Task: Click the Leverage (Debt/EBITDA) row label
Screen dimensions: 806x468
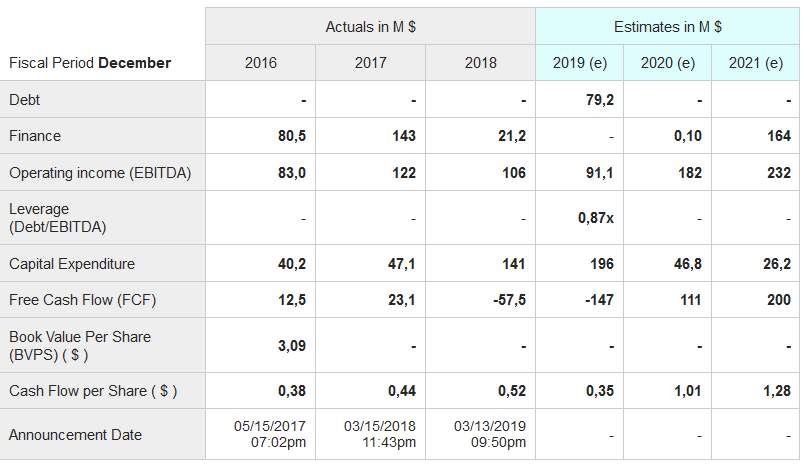Action: click(x=58, y=218)
